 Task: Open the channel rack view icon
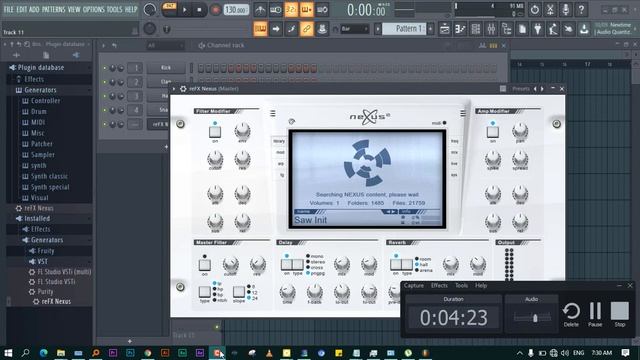pyautogui.click(x=476, y=29)
